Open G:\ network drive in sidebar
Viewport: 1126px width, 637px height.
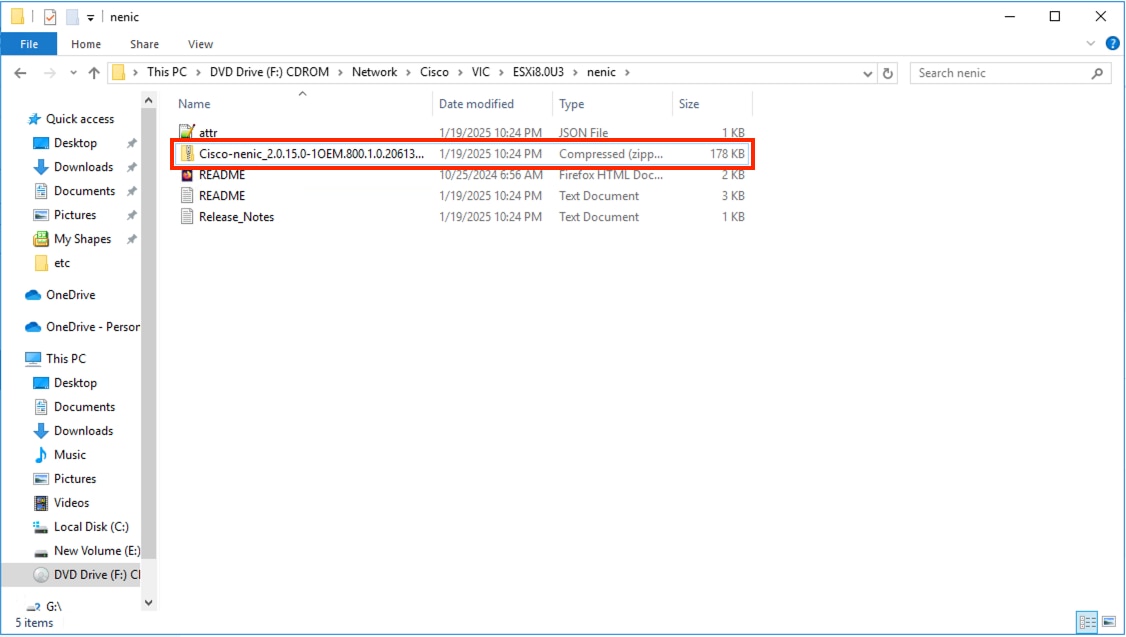pos(53,606)
